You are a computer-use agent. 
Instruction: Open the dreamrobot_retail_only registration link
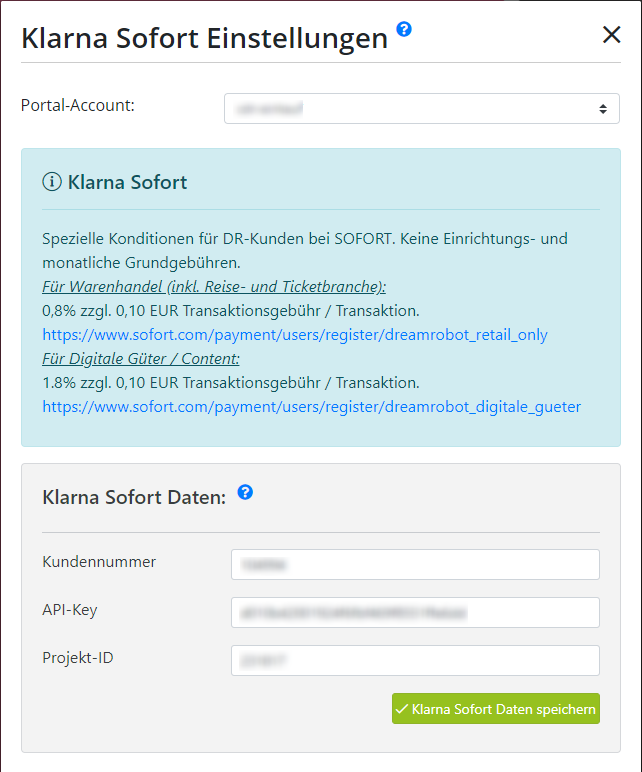tap(295, 335)
